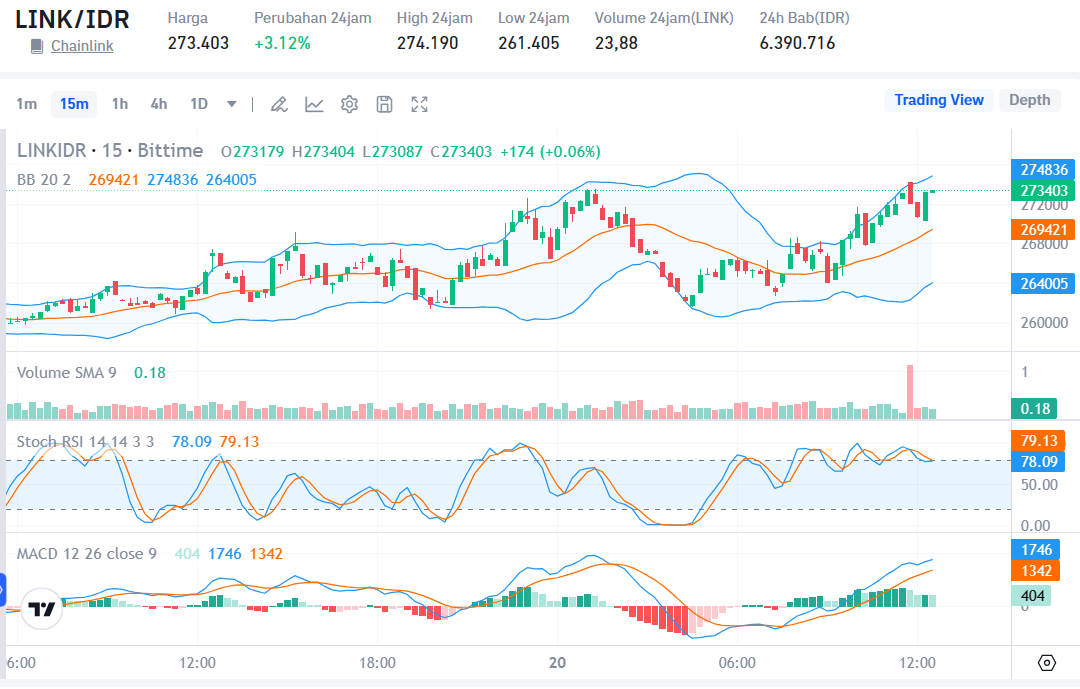Click the 12:00 time axis label on left
This screenshot has height=689, width=1080.
198,663
